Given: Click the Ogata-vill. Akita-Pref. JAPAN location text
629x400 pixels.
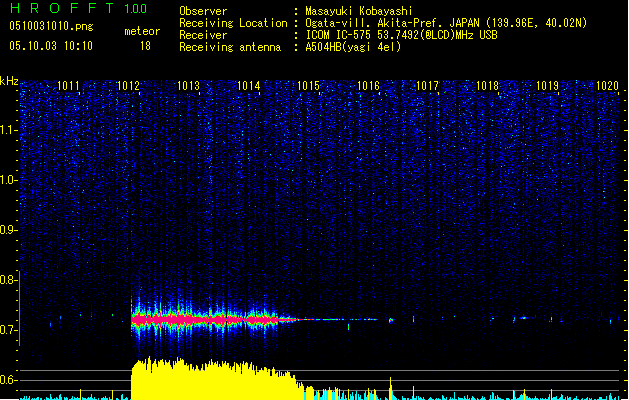Looking at the screenshot, I should (446, 23).
